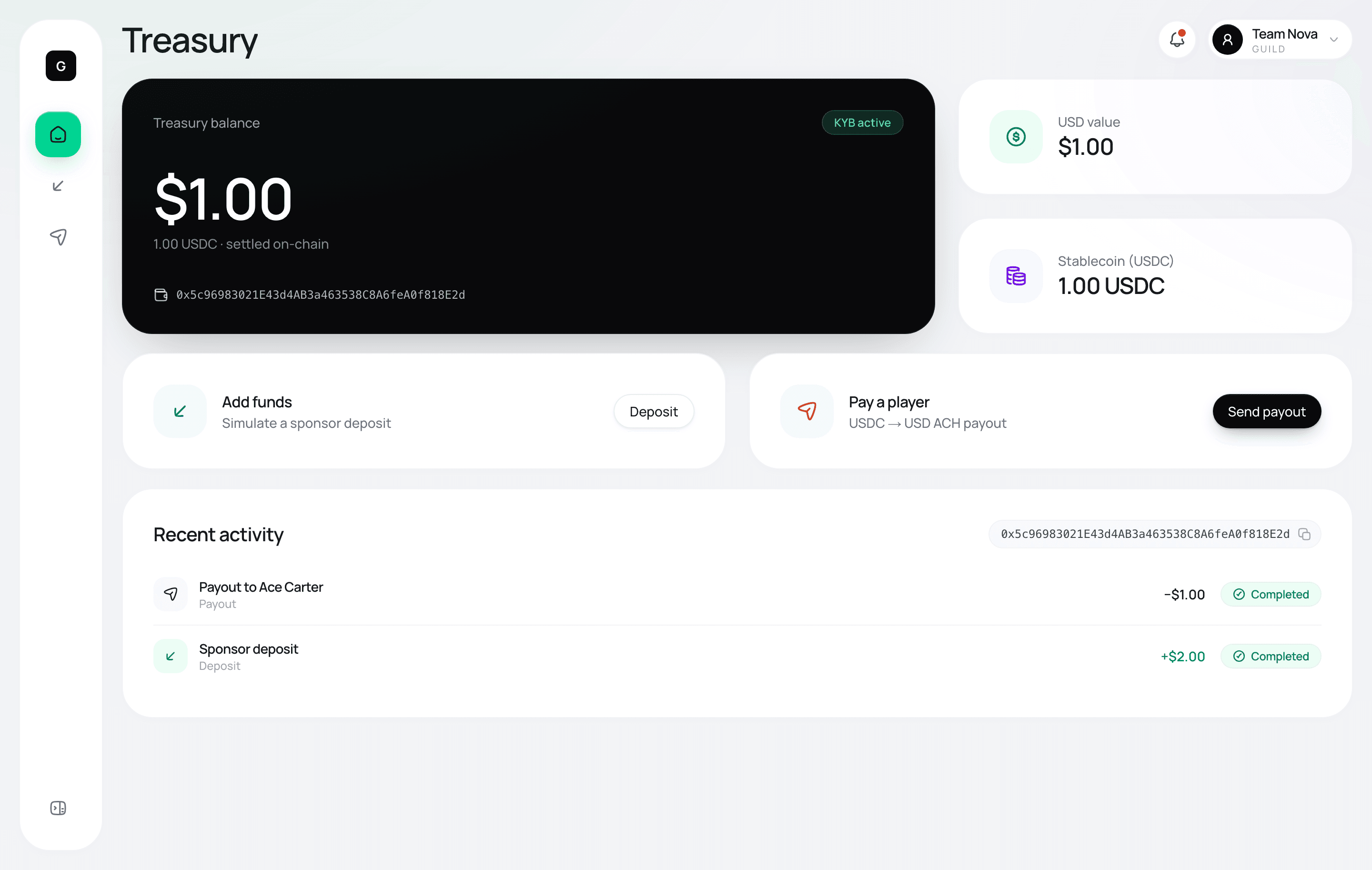Click the Recent activity address pill
This screenshot has width=1372, height=870.
point(1154,534)
